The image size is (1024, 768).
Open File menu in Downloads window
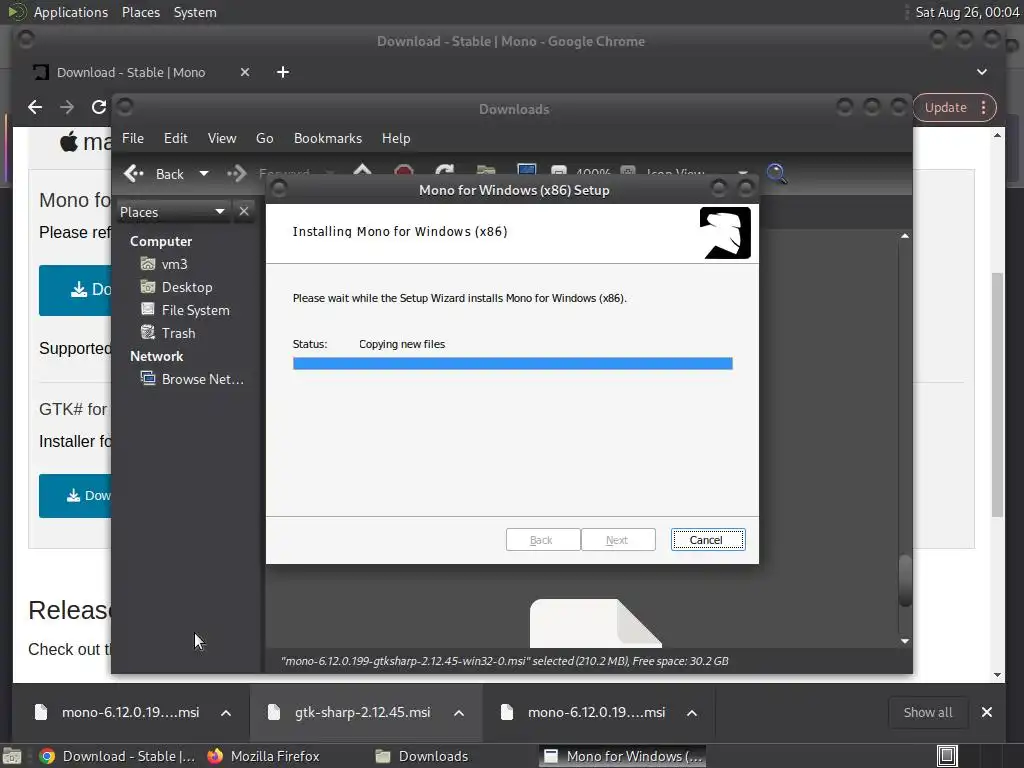tap(133, 138)
